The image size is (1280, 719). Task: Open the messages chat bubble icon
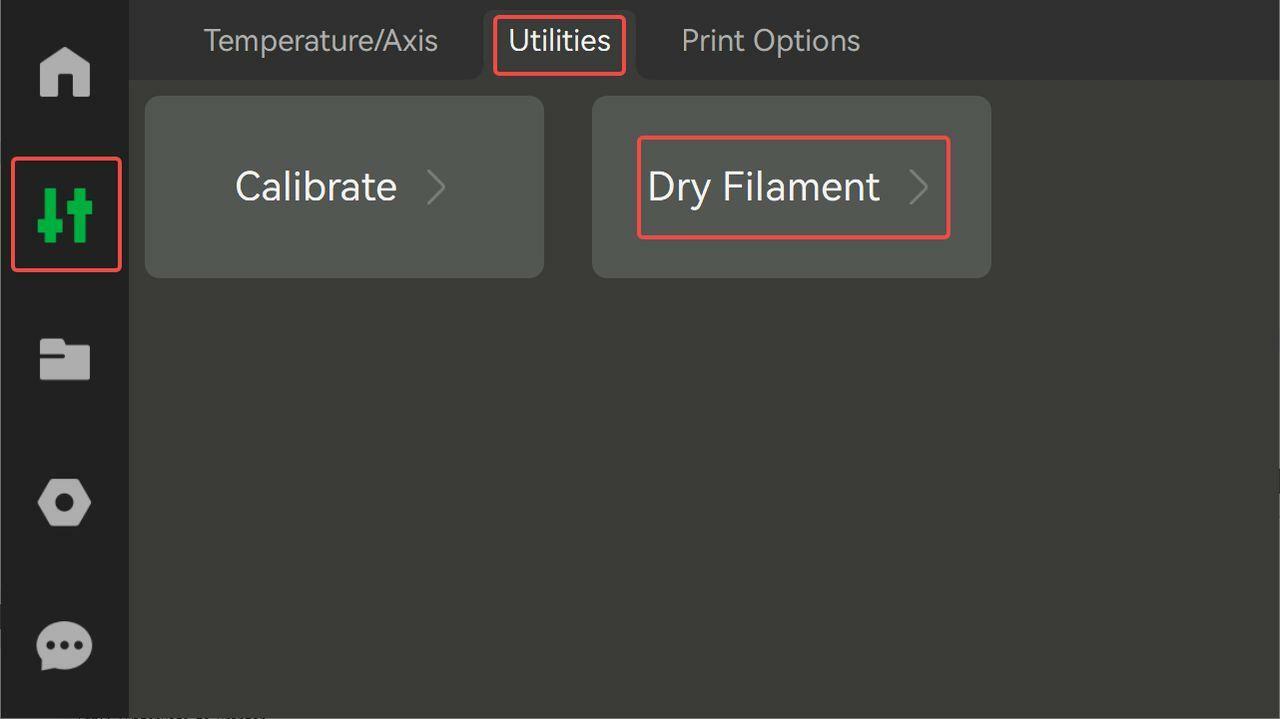click(65, 646)
